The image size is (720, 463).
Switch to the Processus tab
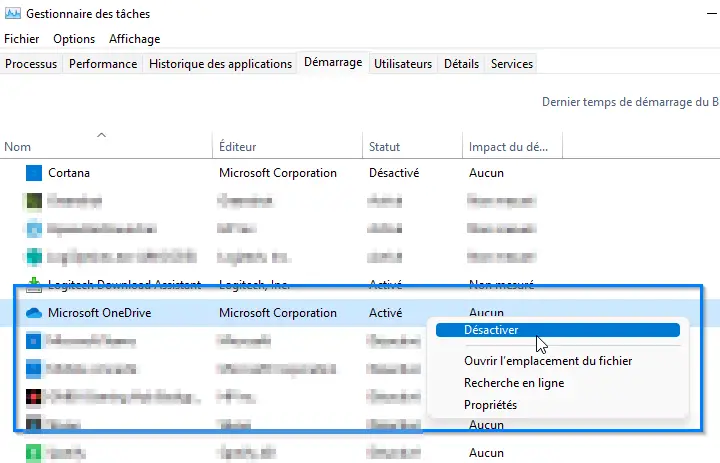pos(31,64)
